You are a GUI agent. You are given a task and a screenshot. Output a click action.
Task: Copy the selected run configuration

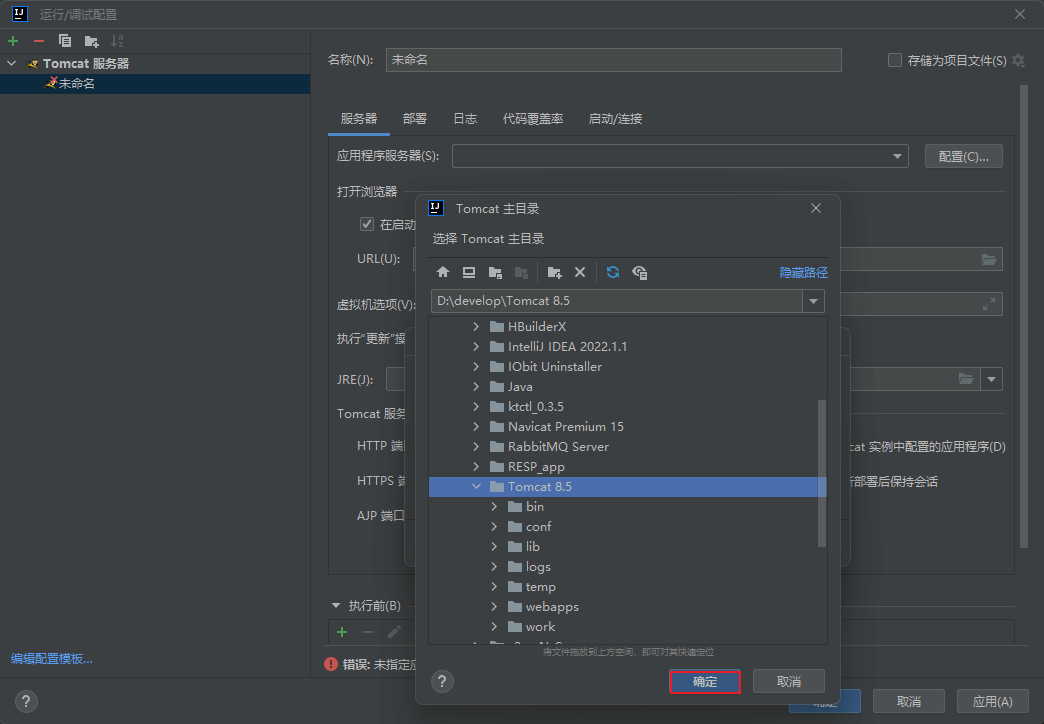[x=65, y=41]
